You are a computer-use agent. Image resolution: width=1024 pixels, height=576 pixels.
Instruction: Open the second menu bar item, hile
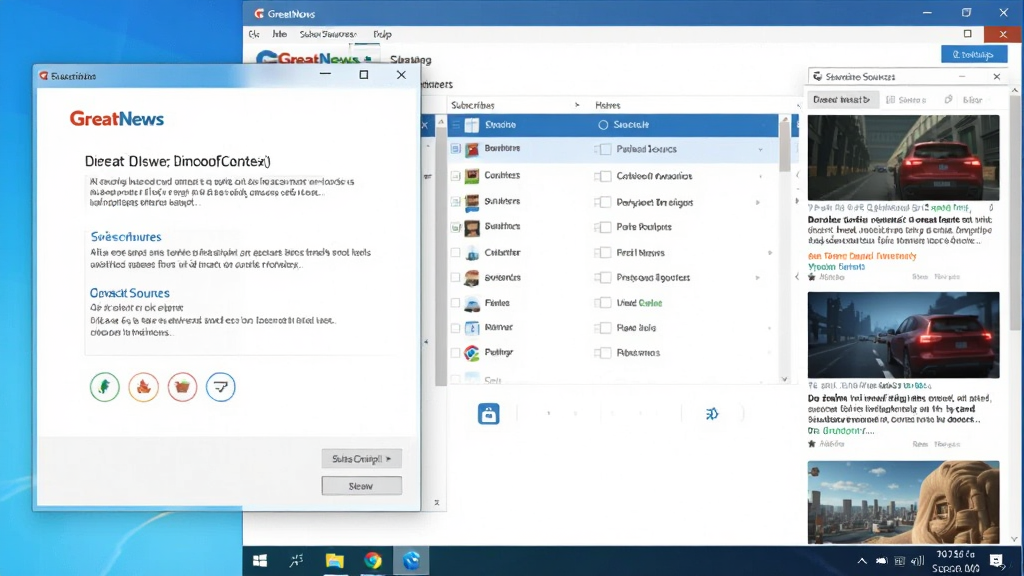click(x=280, y=34)
